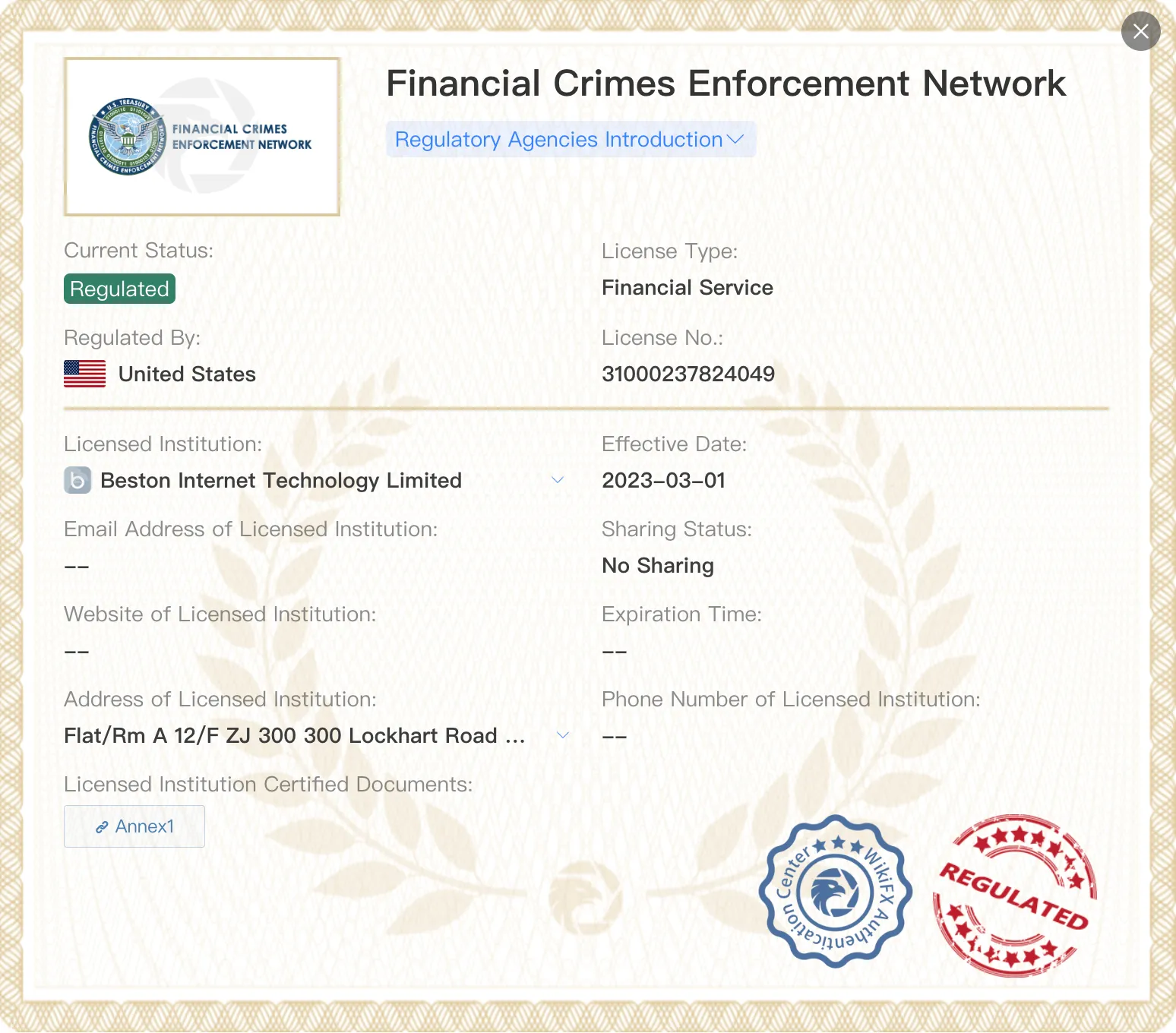This screenshot has height=1033, width=1176.
Task: Click the No Sharing status value
Action: point(658,565)
